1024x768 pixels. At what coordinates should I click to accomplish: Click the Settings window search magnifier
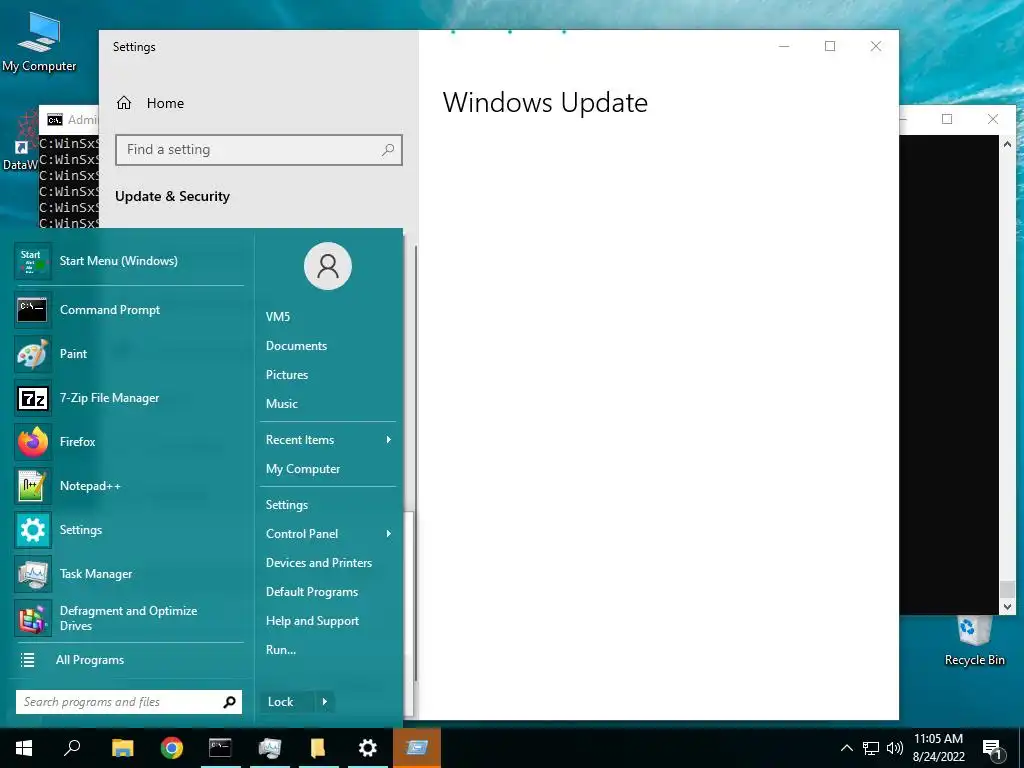[388, 150]
